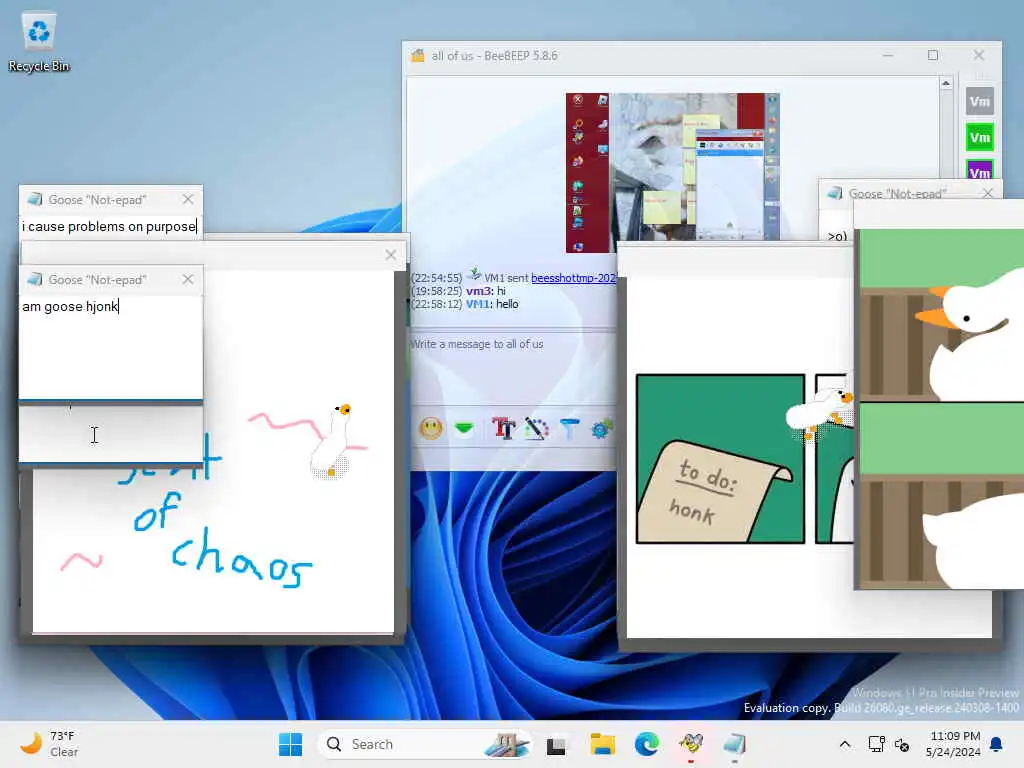
Task: Open the font TT selector in BeeBEEP
Action: [504, 428]
